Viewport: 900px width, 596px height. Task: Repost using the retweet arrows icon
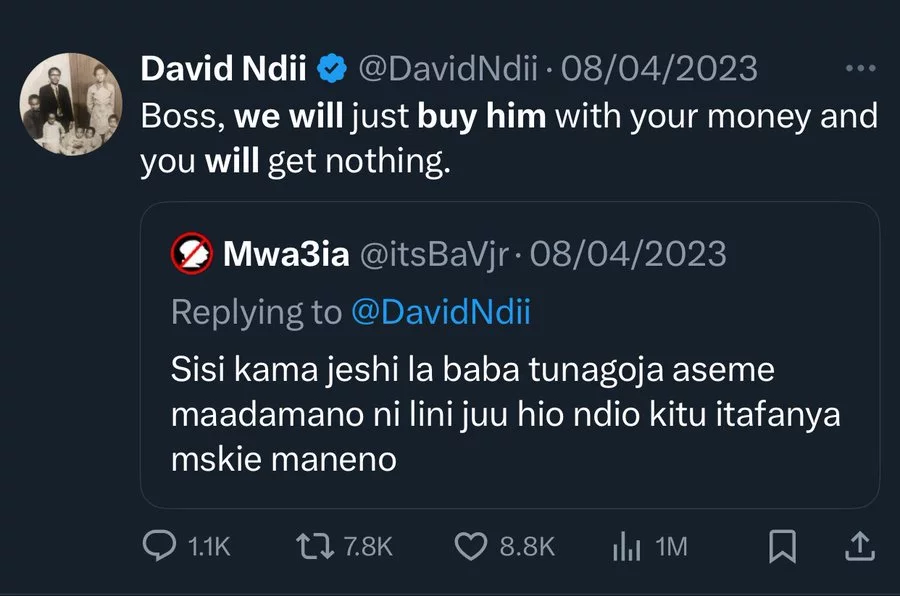pos(315,546)
